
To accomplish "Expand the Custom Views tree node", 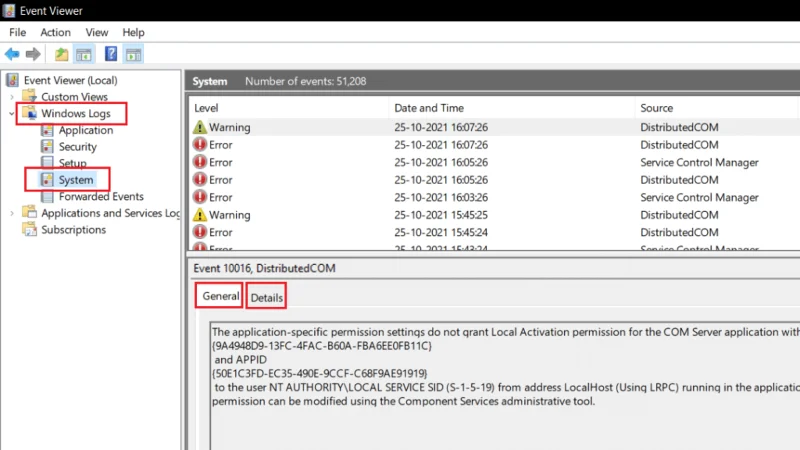I will click(12, 96).
